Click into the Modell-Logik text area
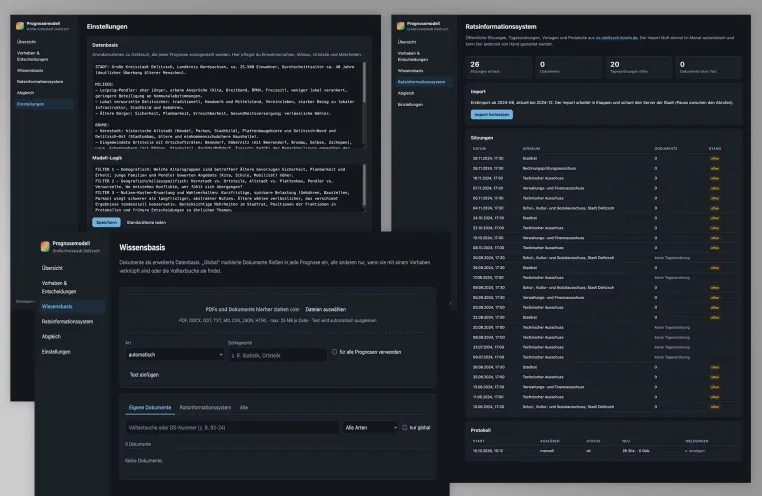 [227, 188]
